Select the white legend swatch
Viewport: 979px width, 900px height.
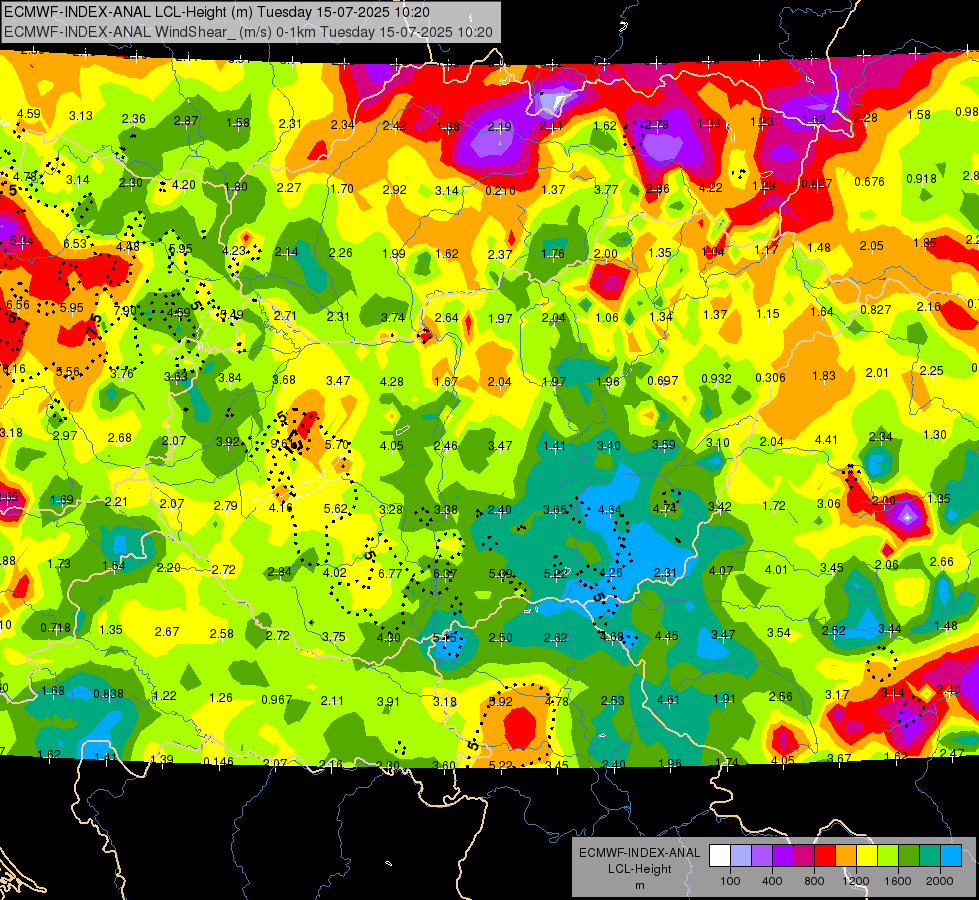[x=720, y=856]
